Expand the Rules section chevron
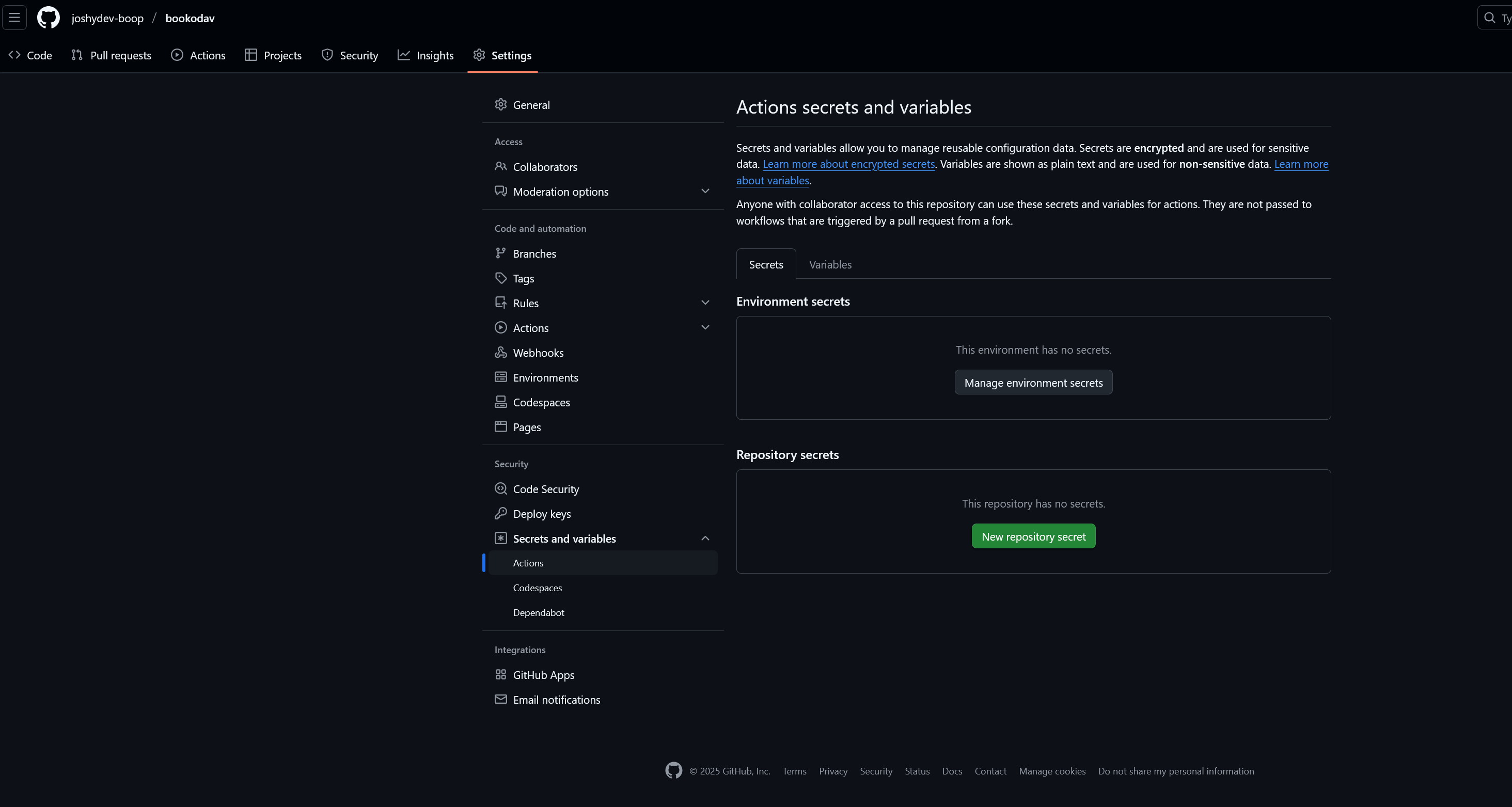 [705, 302]
